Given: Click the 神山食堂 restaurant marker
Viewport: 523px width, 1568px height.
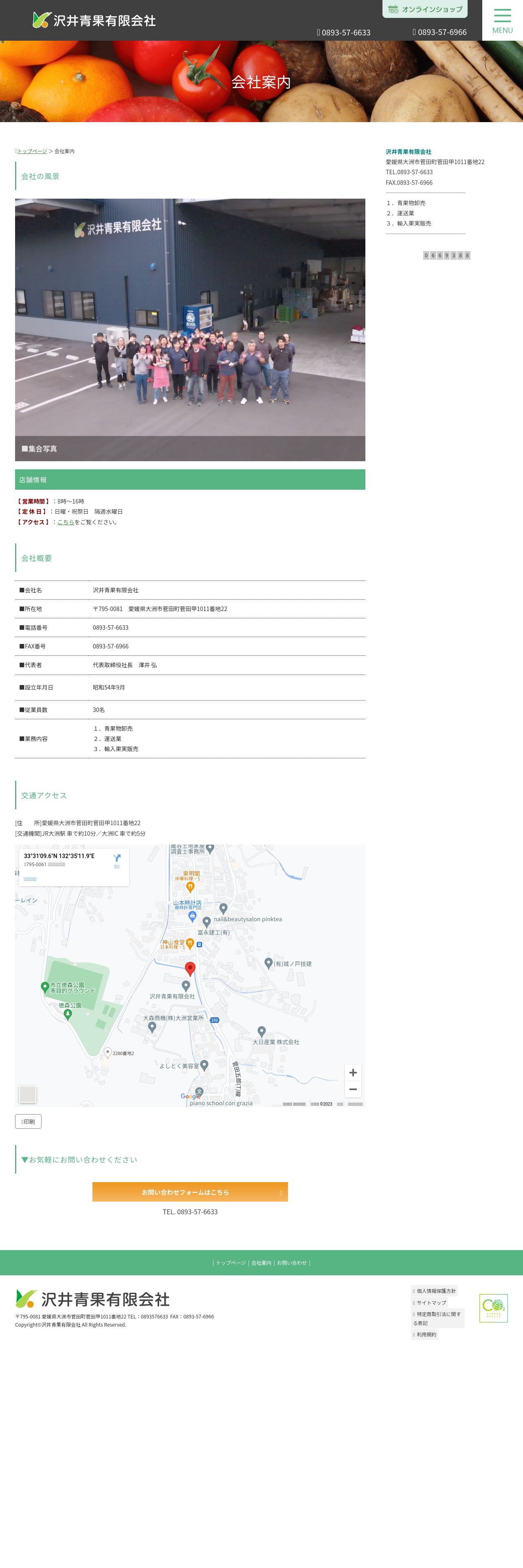Looking at the screenshot, I should coord(190,944).
